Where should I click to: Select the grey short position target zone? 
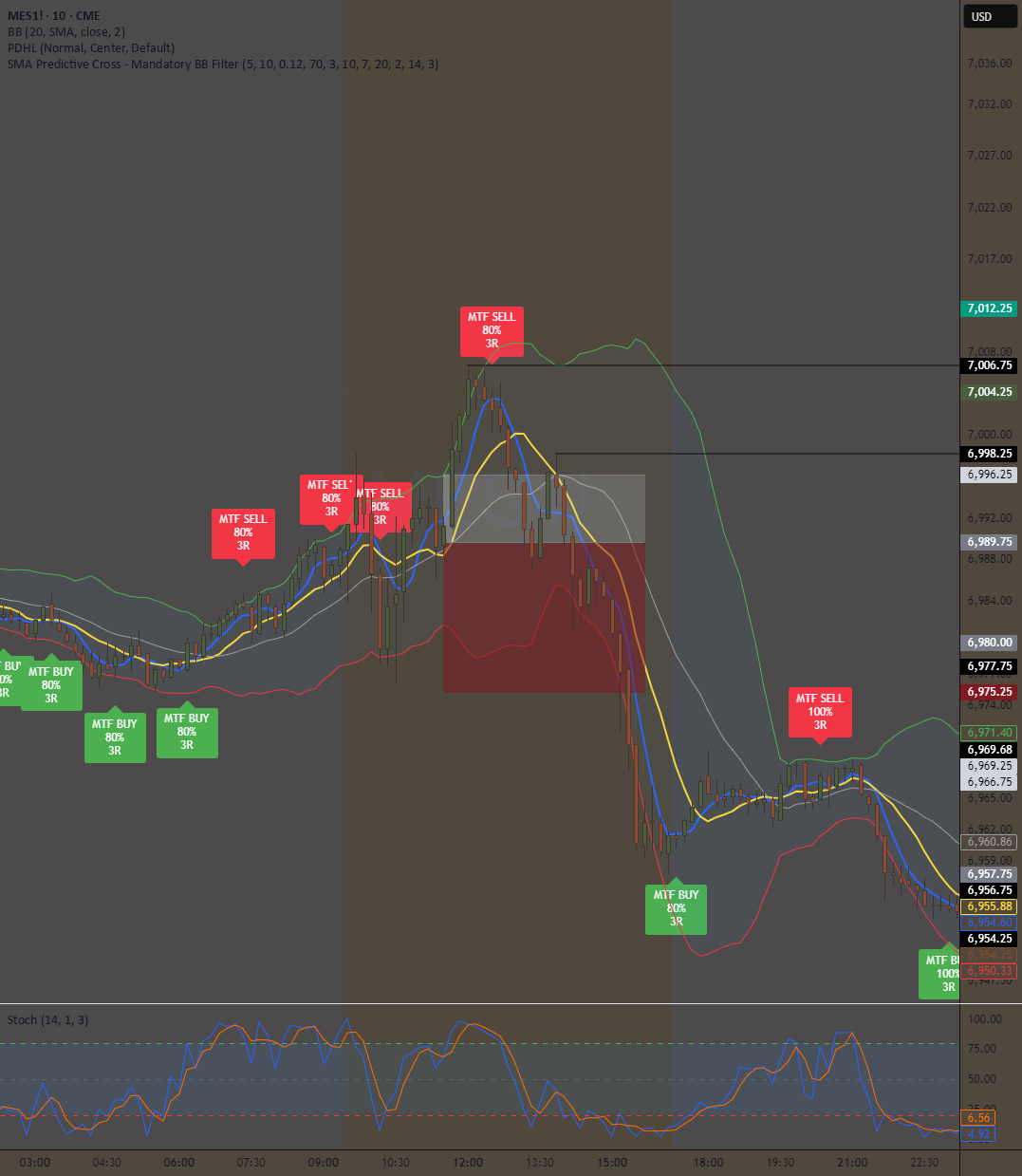[x=544, y=509]
